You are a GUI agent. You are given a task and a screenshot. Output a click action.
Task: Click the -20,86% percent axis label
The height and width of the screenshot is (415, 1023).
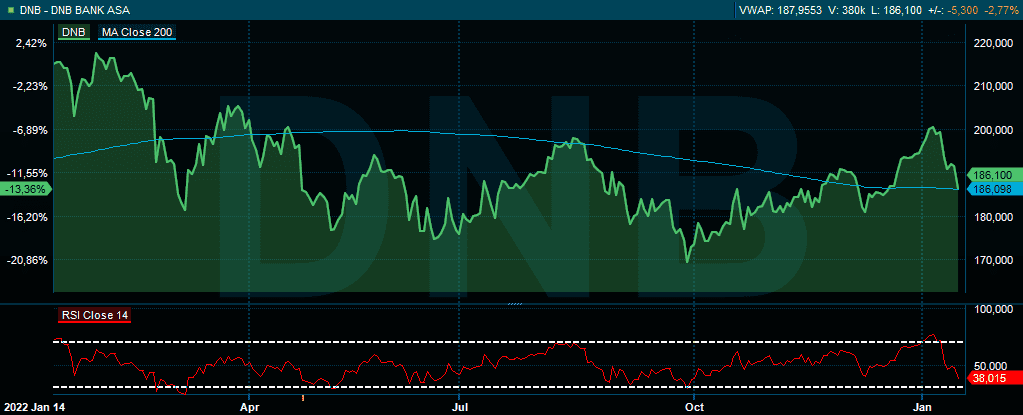(x=27, y=260)
